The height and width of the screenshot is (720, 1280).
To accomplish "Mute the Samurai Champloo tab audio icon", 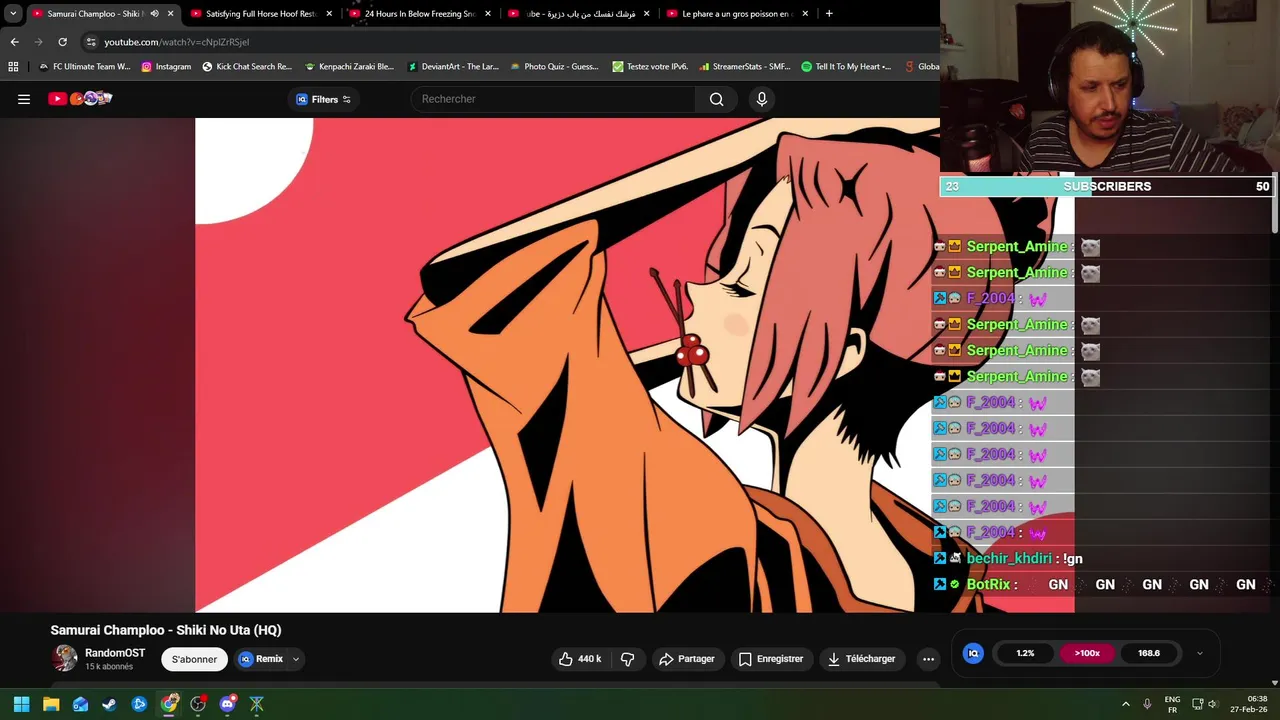I will click(x=154, y=14).
